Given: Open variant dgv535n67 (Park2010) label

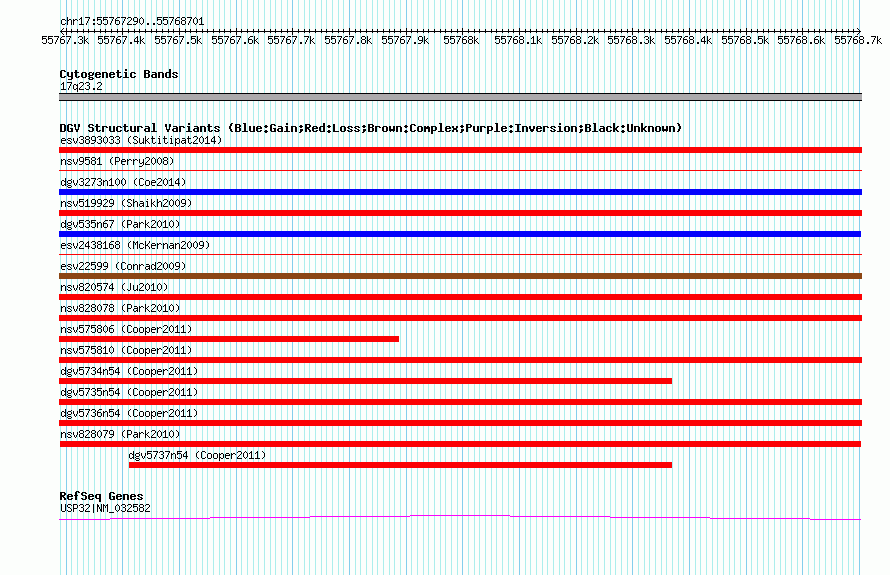Looking at the screenshot, I should (x=120, y=224).
